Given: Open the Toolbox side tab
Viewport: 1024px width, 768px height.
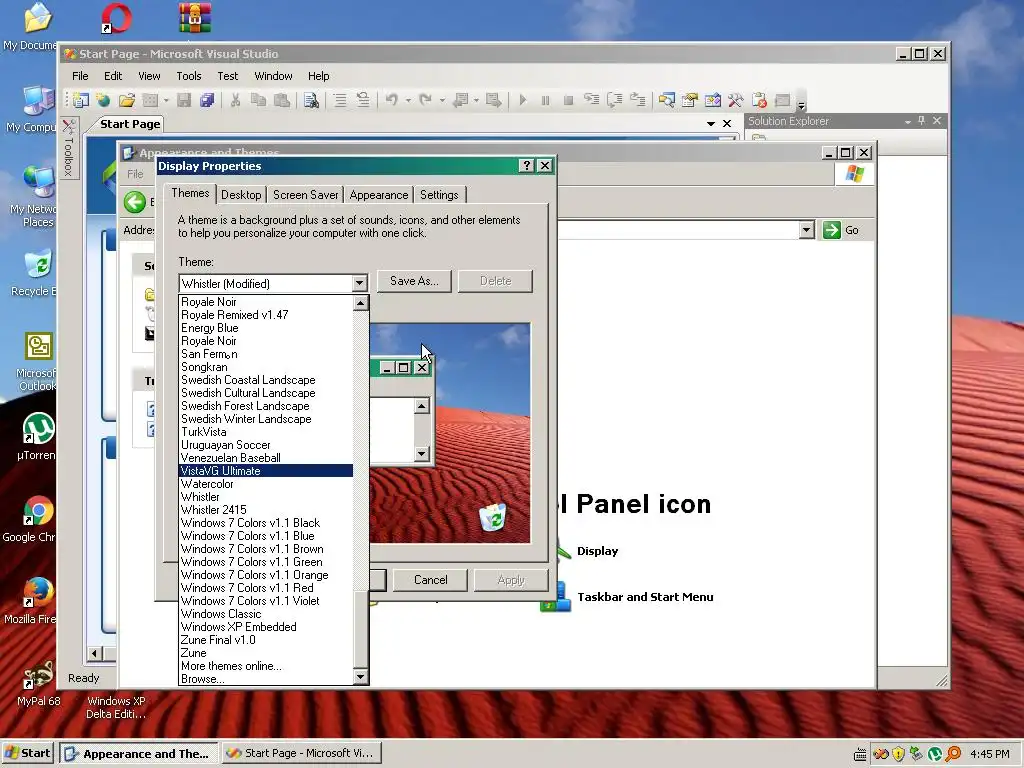Looking at the screenshot, I should click(69, 147).
